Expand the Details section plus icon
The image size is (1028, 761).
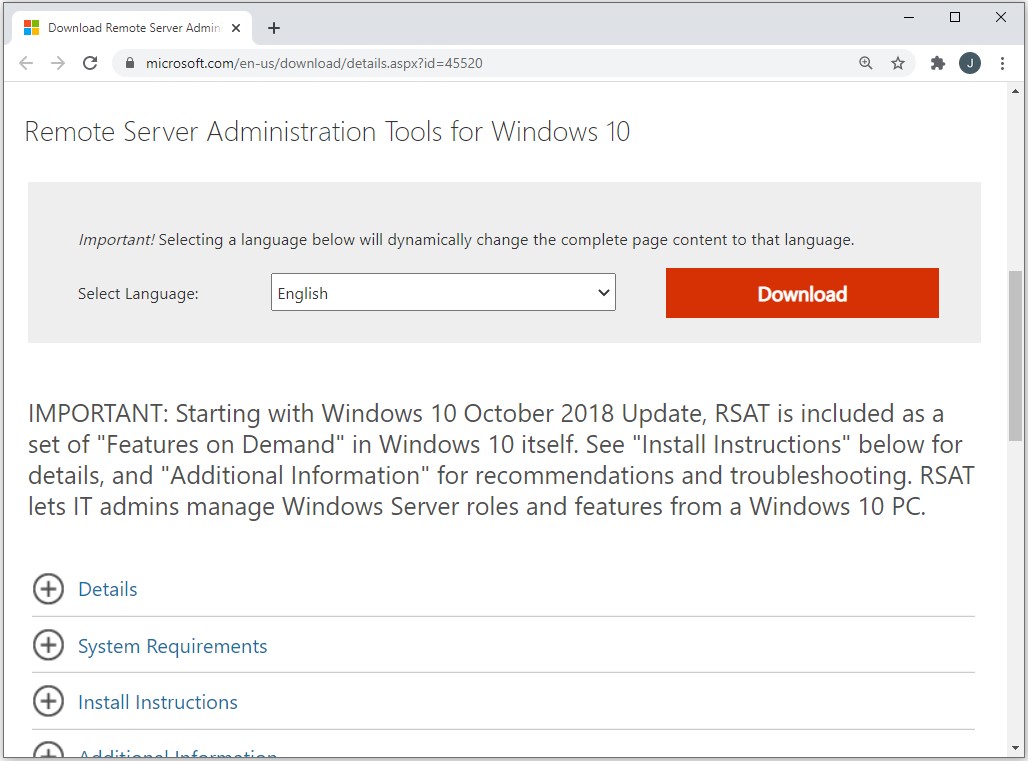pyautogui.click(x=49, y=589)
